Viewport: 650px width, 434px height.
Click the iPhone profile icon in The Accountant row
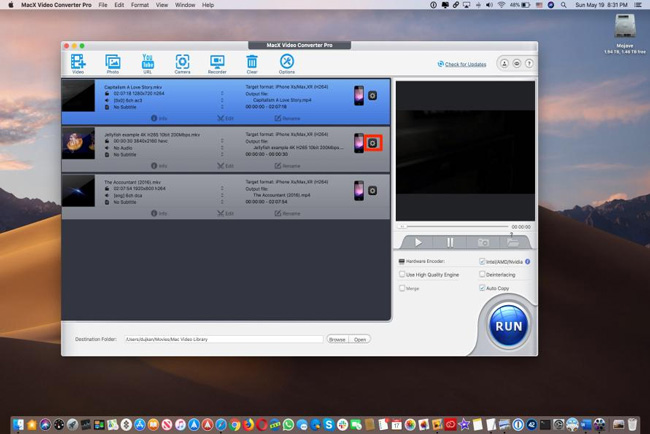click(359, 191)
